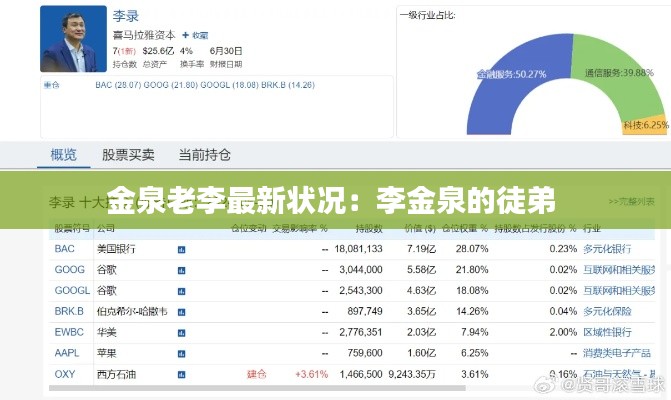Open EWBC ticker link
671x400 pixels.
coord(69,332)
